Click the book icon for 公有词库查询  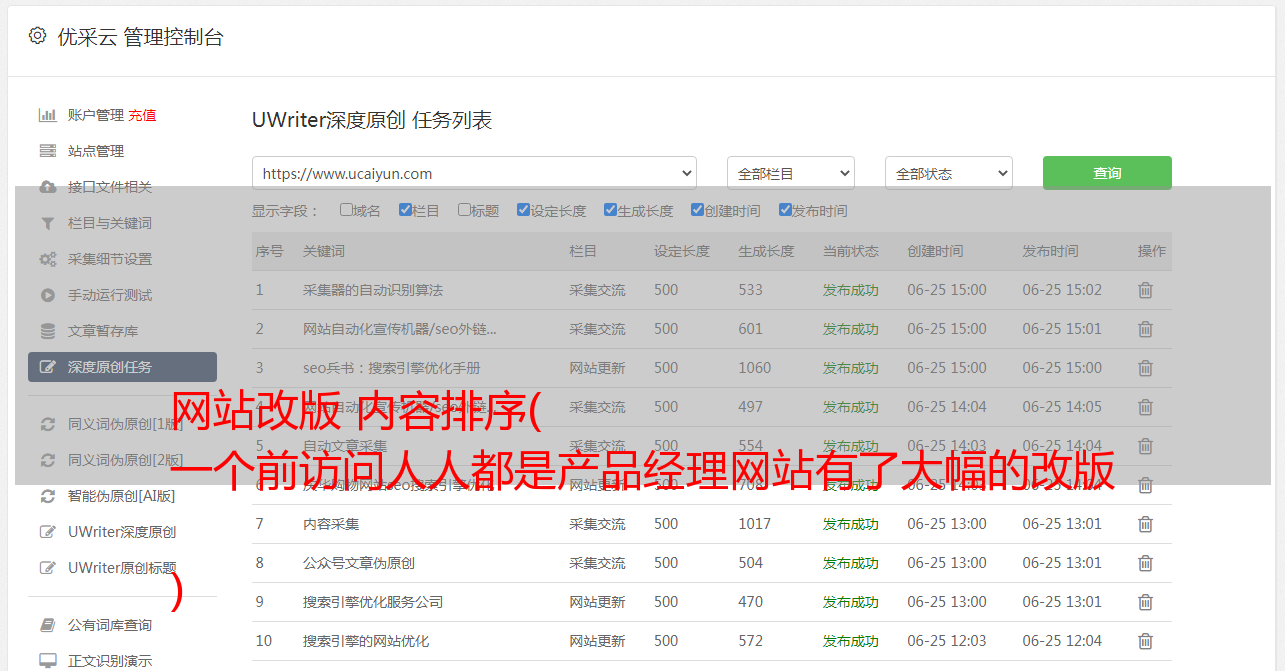click(x=47, y=625)
